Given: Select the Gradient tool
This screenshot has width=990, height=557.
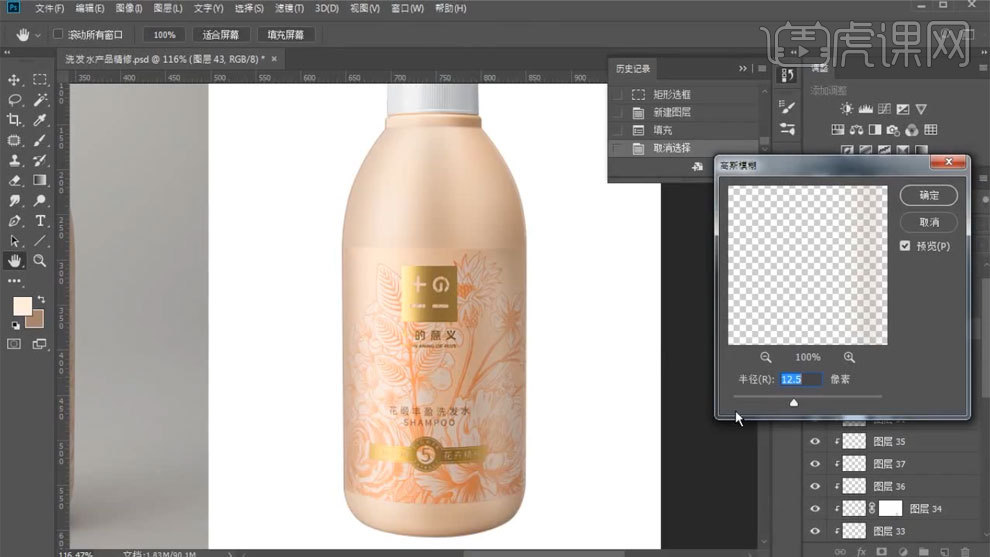Looking at the screenshot, I should point(40,181).
